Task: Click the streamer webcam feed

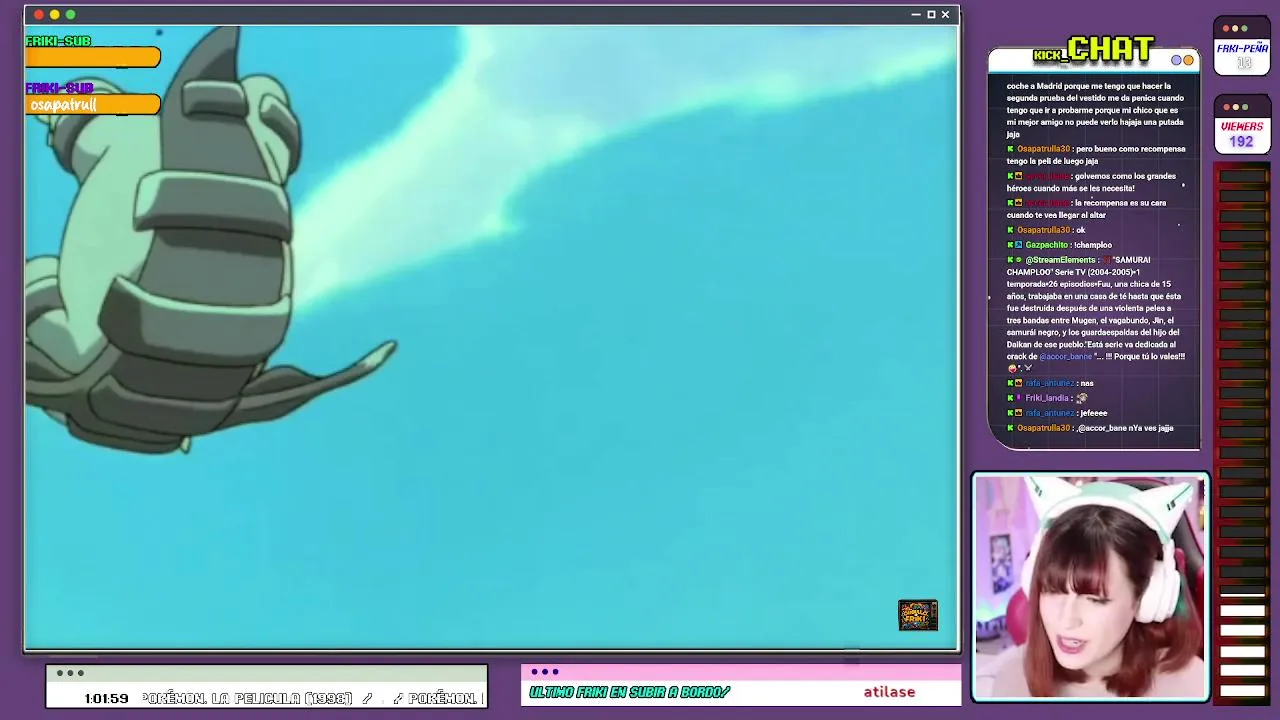Action: [x=1091, y=587]
